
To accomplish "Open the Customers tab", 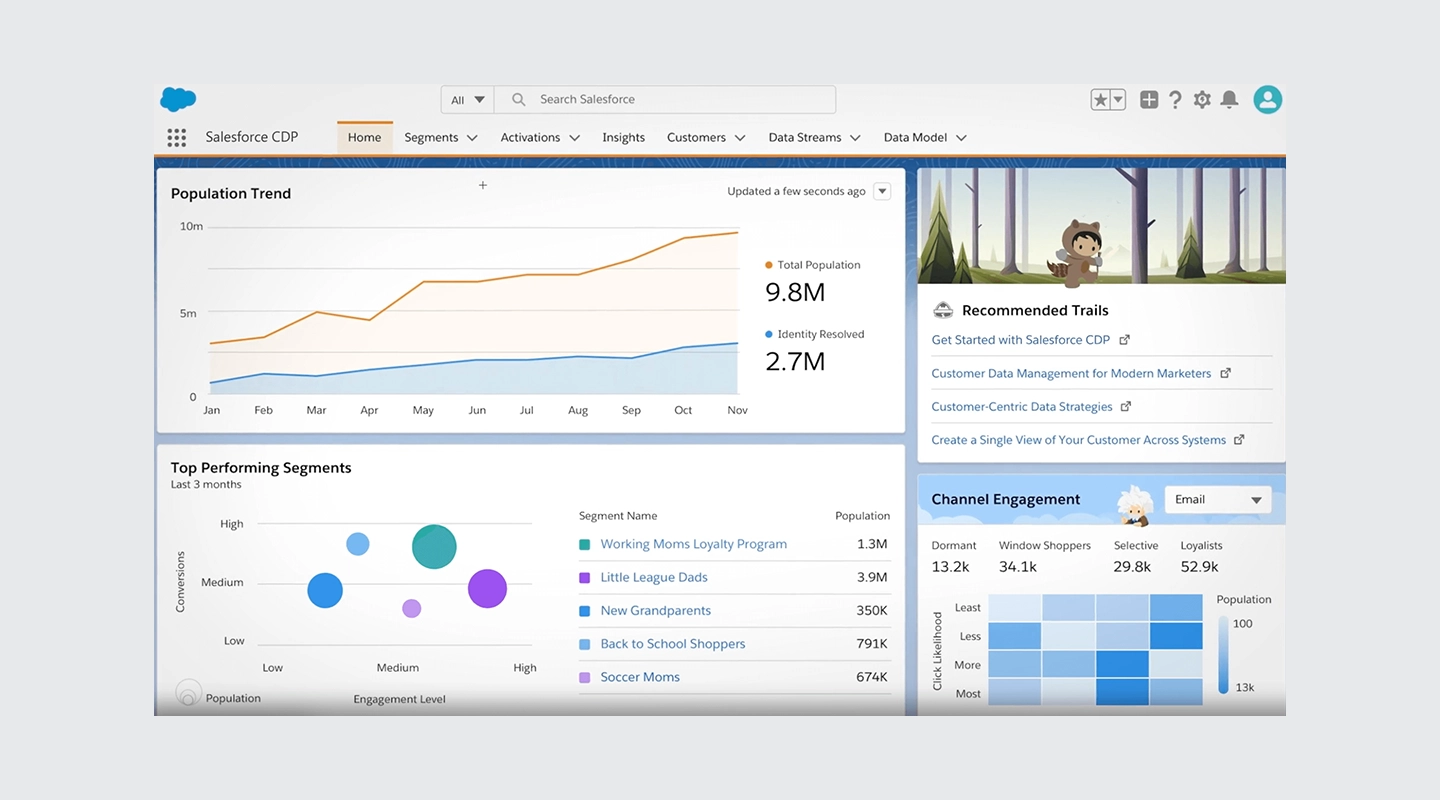I will tap(696, 138).
